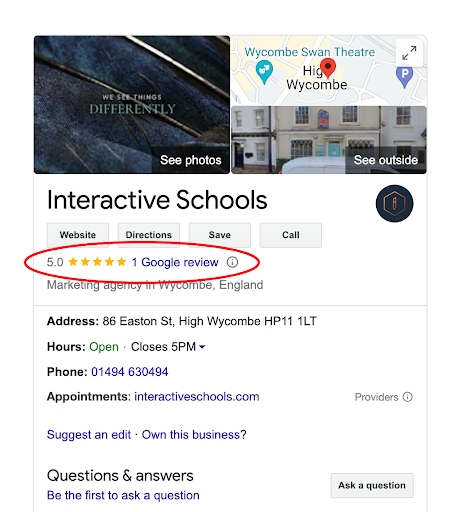Click the Wycombe Swan Theatre map label
Image resolution: width=463 pixels, height=512 pixels.
(310, 52)
